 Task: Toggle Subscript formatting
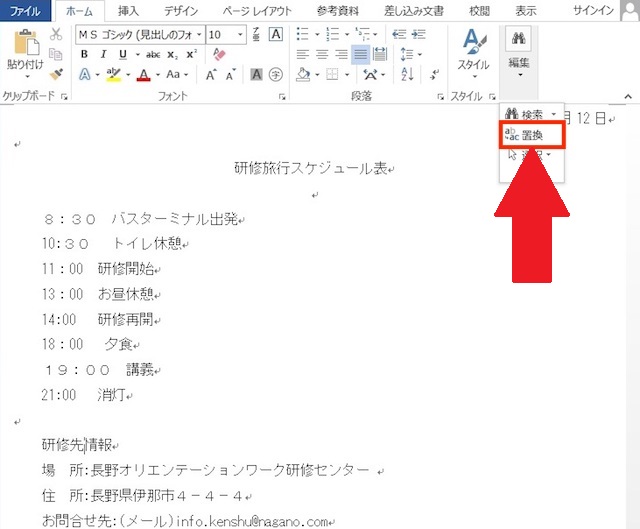tap(172, 55)
